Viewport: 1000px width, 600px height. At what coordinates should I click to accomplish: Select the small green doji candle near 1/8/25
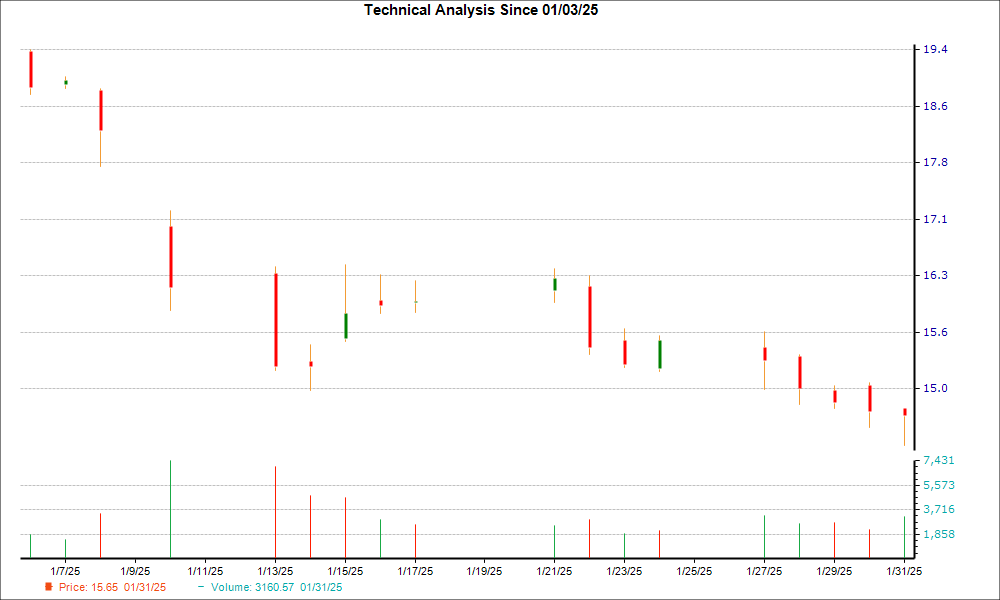[x=65, y=83]
